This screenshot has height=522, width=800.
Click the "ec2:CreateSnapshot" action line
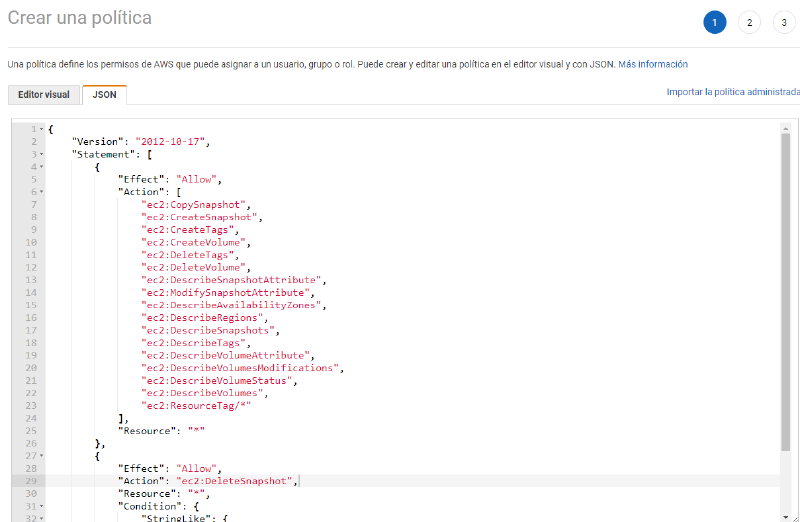click(x=199, y=217)
